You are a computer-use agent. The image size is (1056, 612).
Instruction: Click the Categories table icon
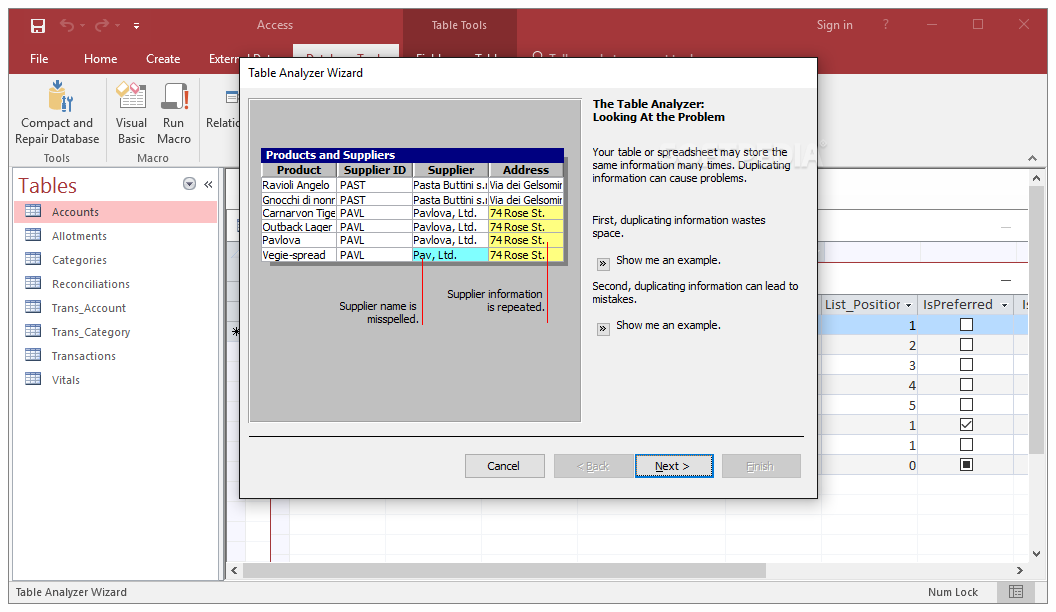point(33,259)
